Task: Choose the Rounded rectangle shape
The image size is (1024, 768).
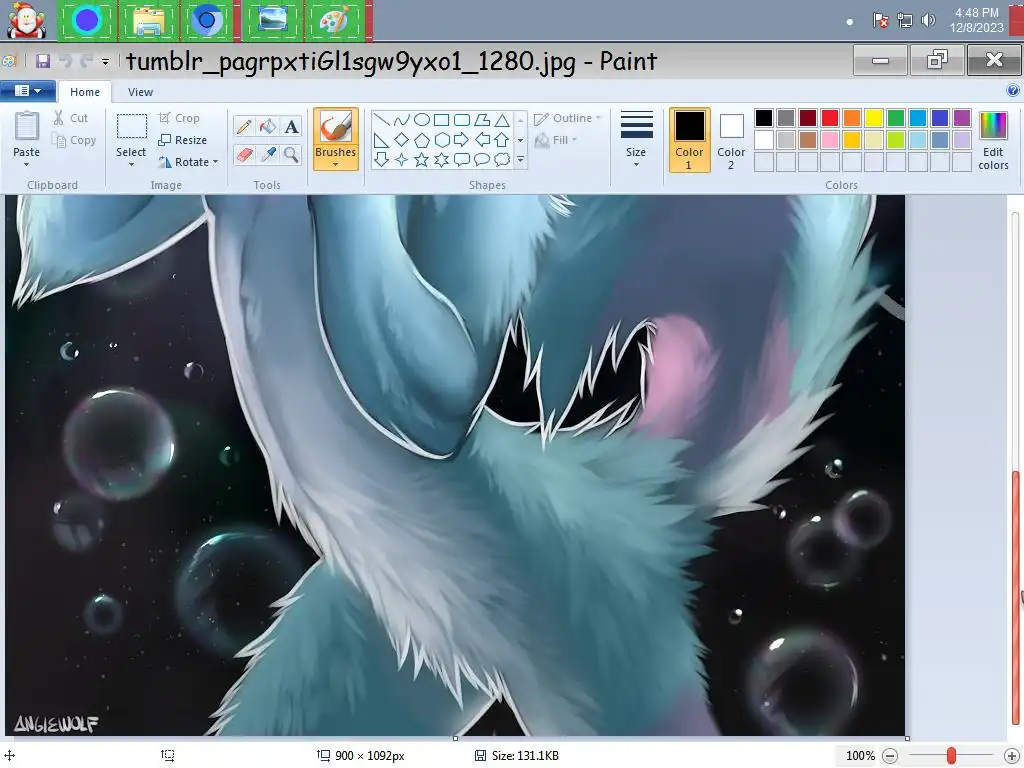Action: tap(462, 120)
